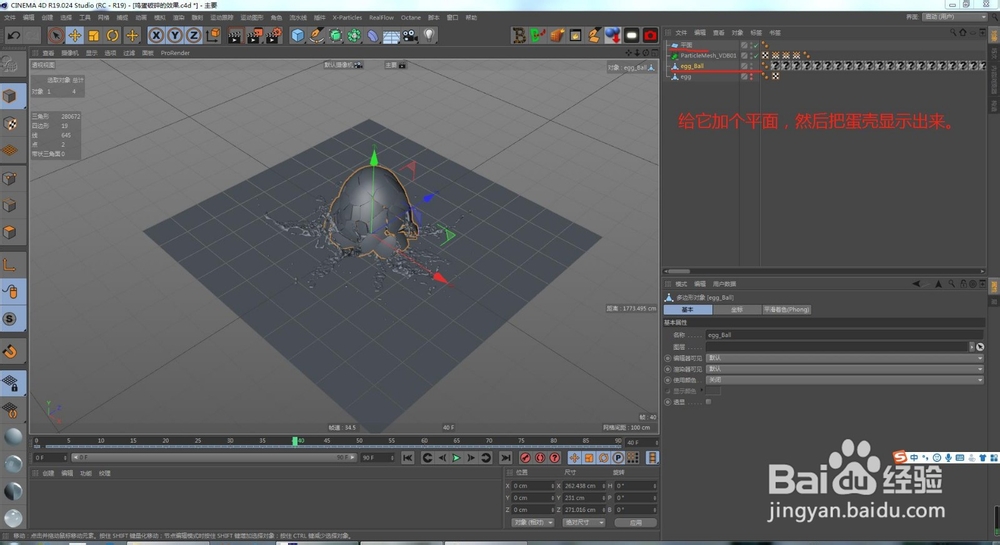
Task: Open the RealFlow menu
Action: coord(381,18)
